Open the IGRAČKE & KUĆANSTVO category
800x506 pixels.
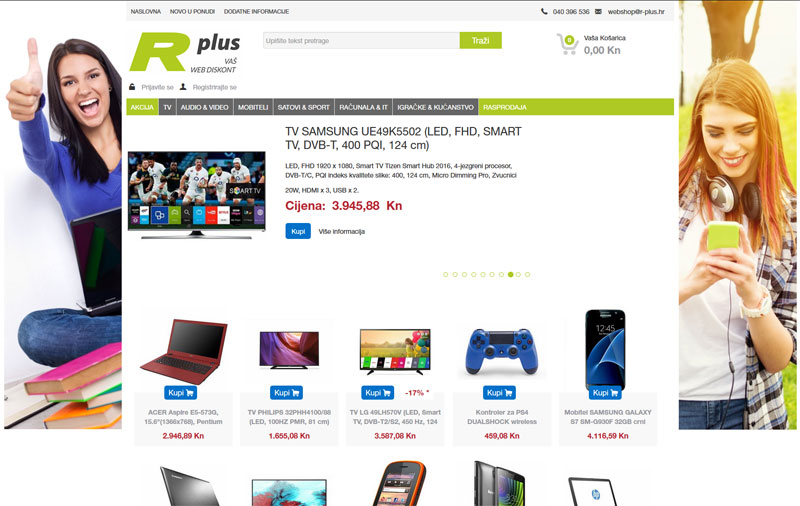pos(435,107)
